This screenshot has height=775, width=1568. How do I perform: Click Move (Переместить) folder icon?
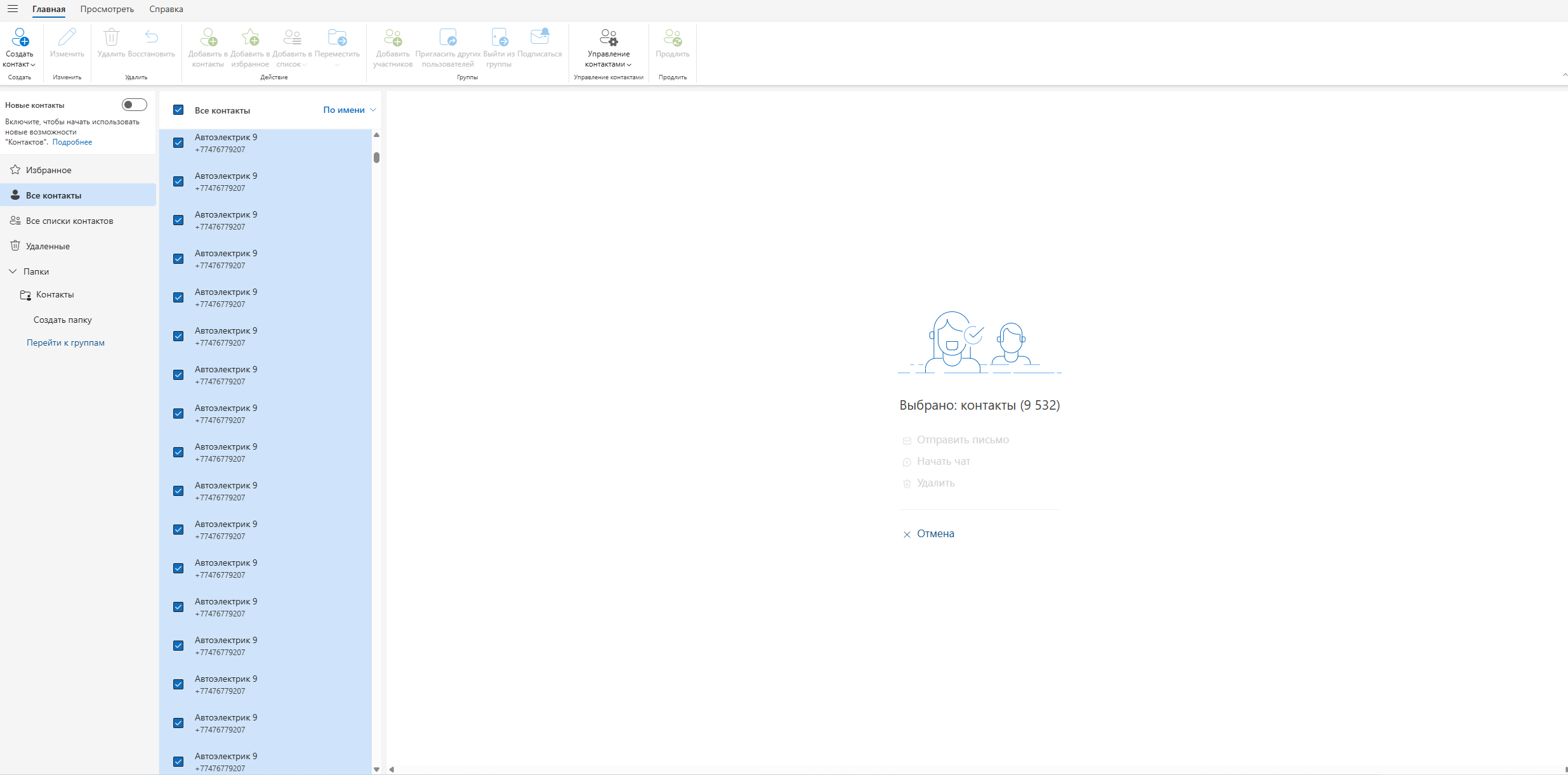point(337,37)
